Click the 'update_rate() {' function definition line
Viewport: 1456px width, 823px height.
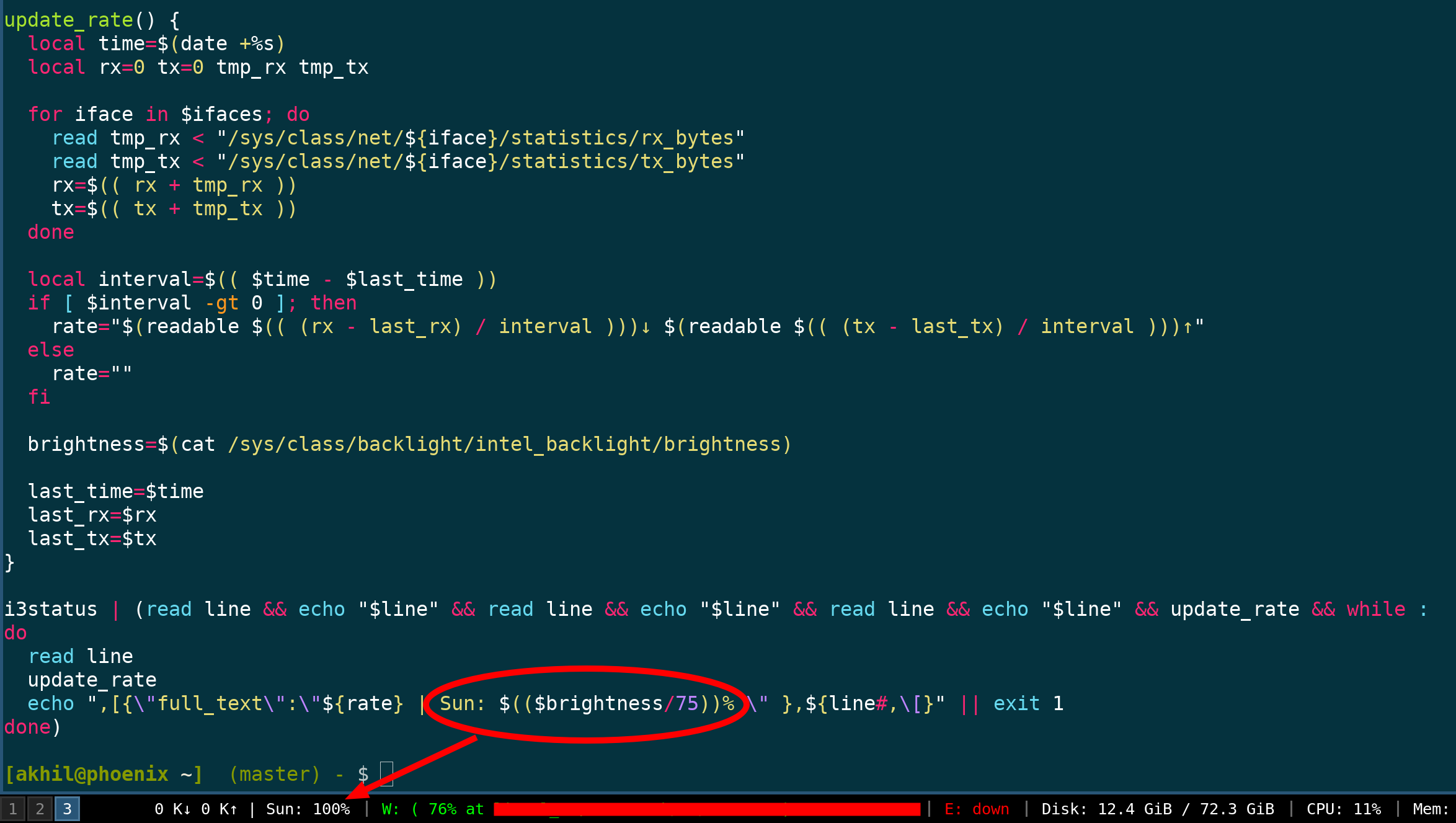pos(92,20)
